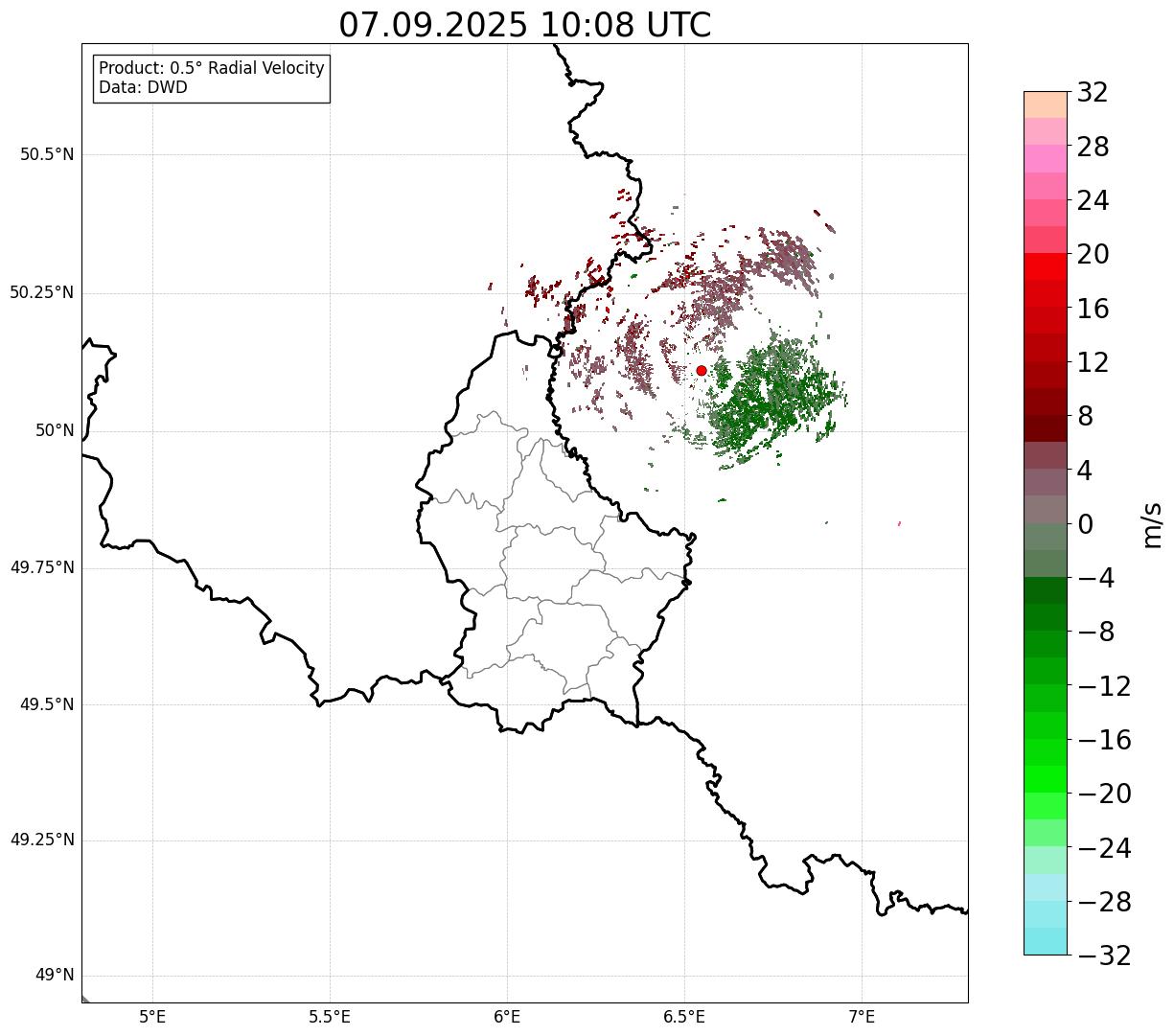Viewport: 1174px width, 1036px height.
Task: Click the 50.25°N latitude label
Action: point(42,292)
